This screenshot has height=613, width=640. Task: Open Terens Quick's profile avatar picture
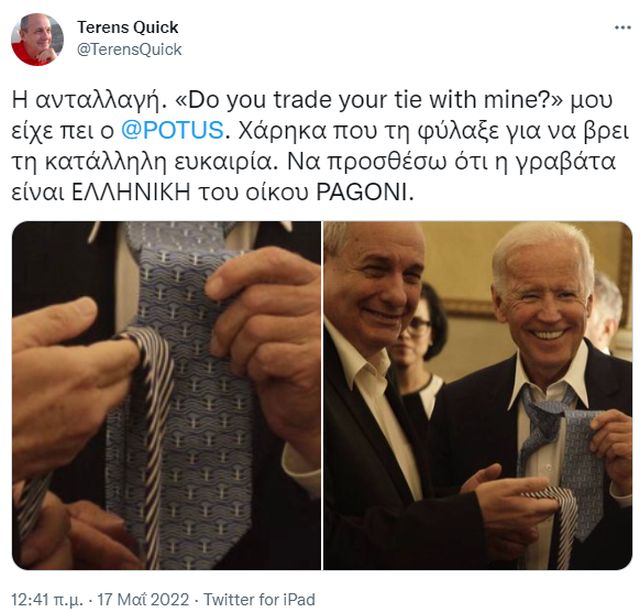[38, 40]
